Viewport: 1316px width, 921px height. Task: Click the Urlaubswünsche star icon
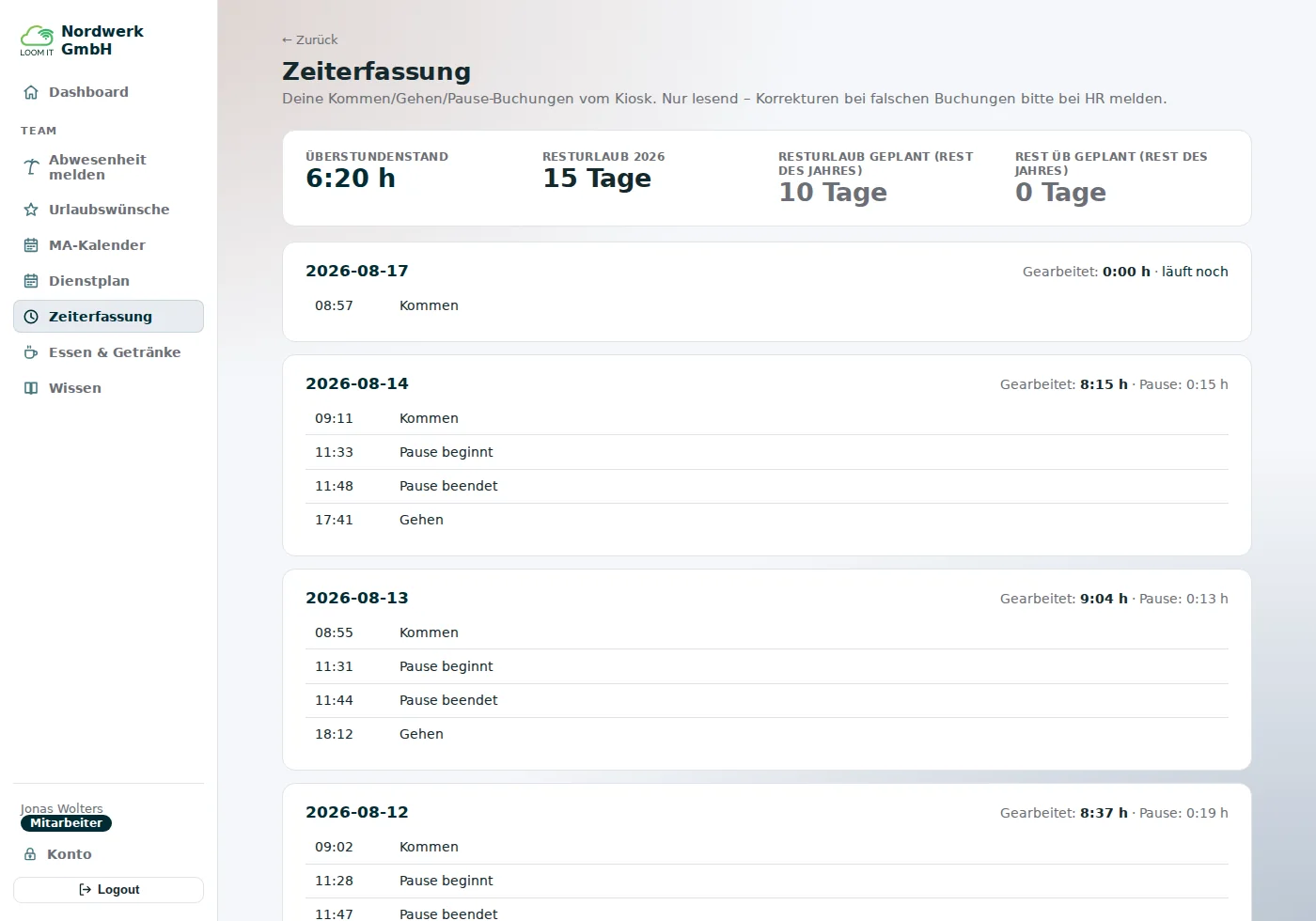31,210
